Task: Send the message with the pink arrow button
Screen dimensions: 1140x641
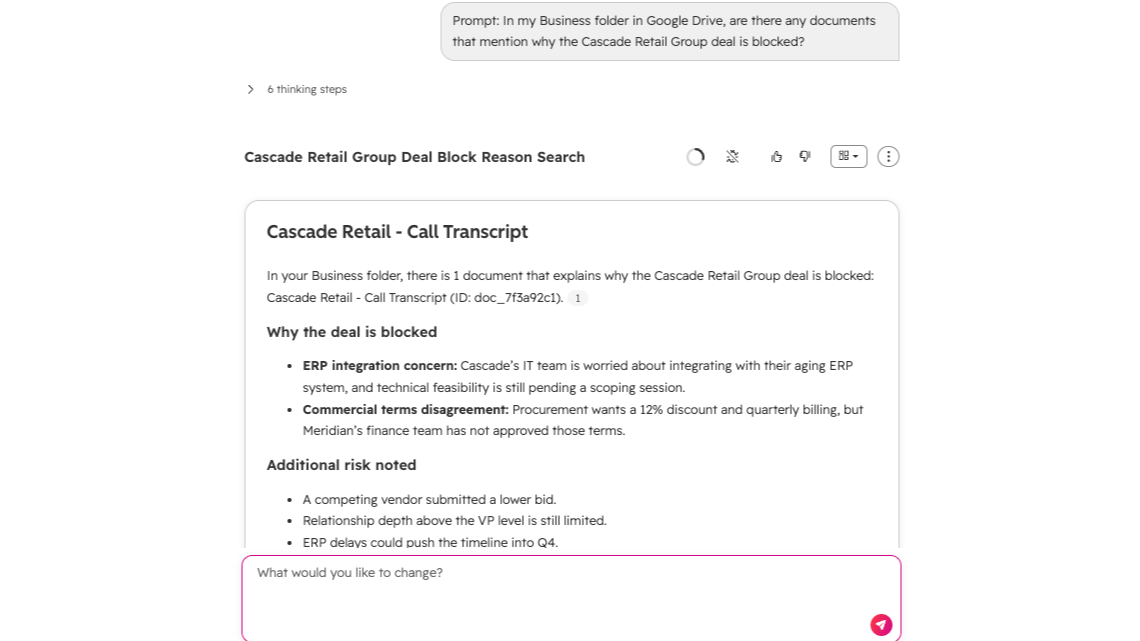Action: [881, 624]
